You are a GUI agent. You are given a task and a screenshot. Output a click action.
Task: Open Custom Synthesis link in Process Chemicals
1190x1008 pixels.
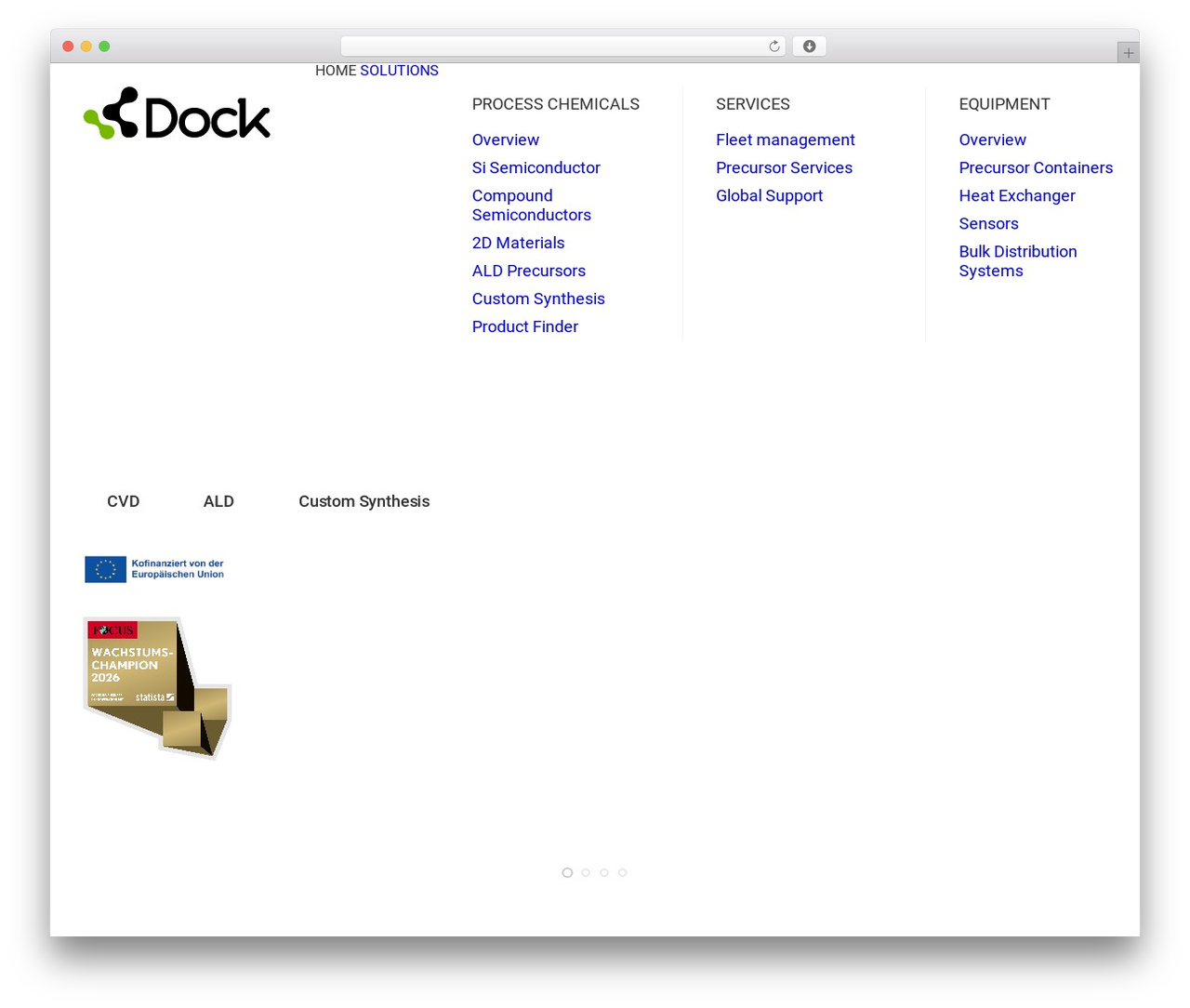(x=538, y=298)
